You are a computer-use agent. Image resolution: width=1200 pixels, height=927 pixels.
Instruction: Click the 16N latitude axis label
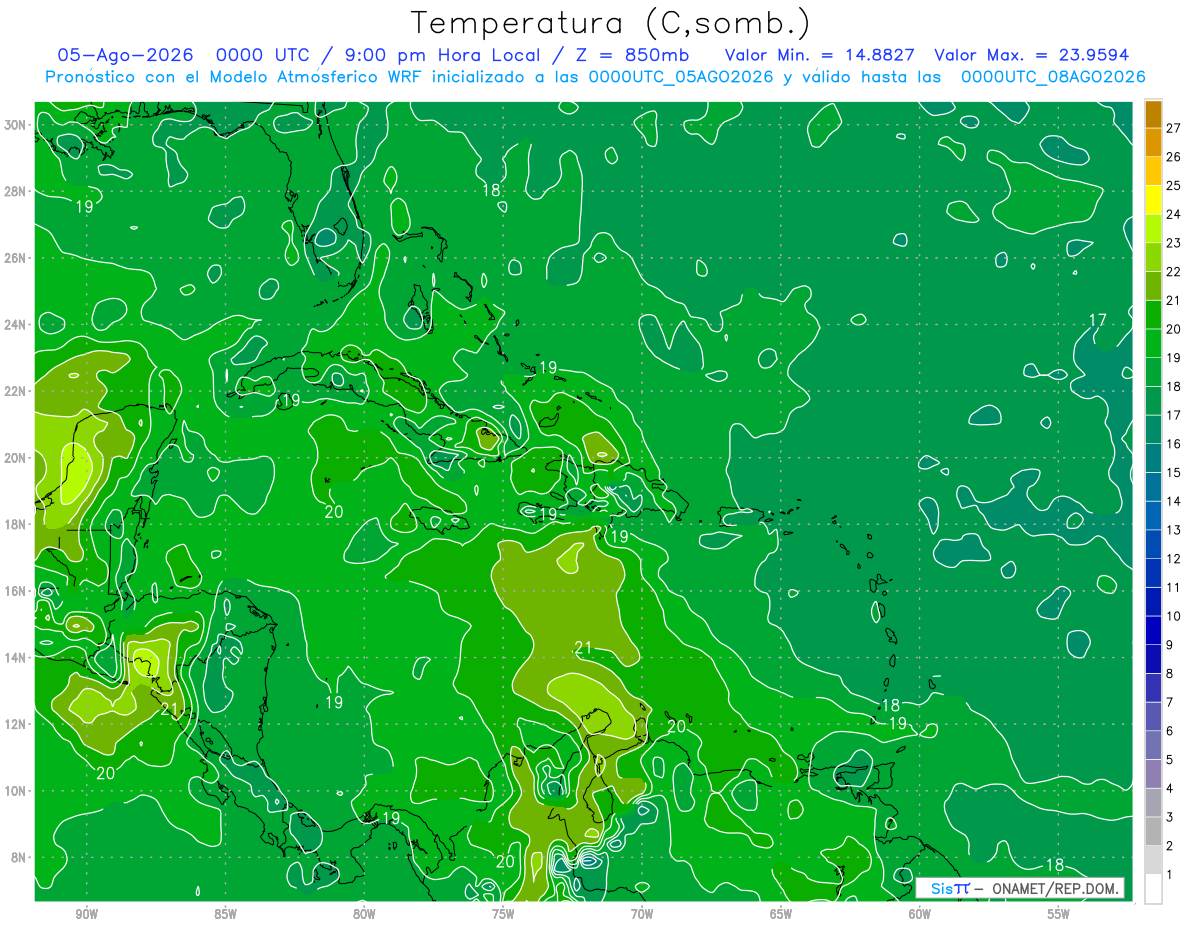[x=17, y=591]
